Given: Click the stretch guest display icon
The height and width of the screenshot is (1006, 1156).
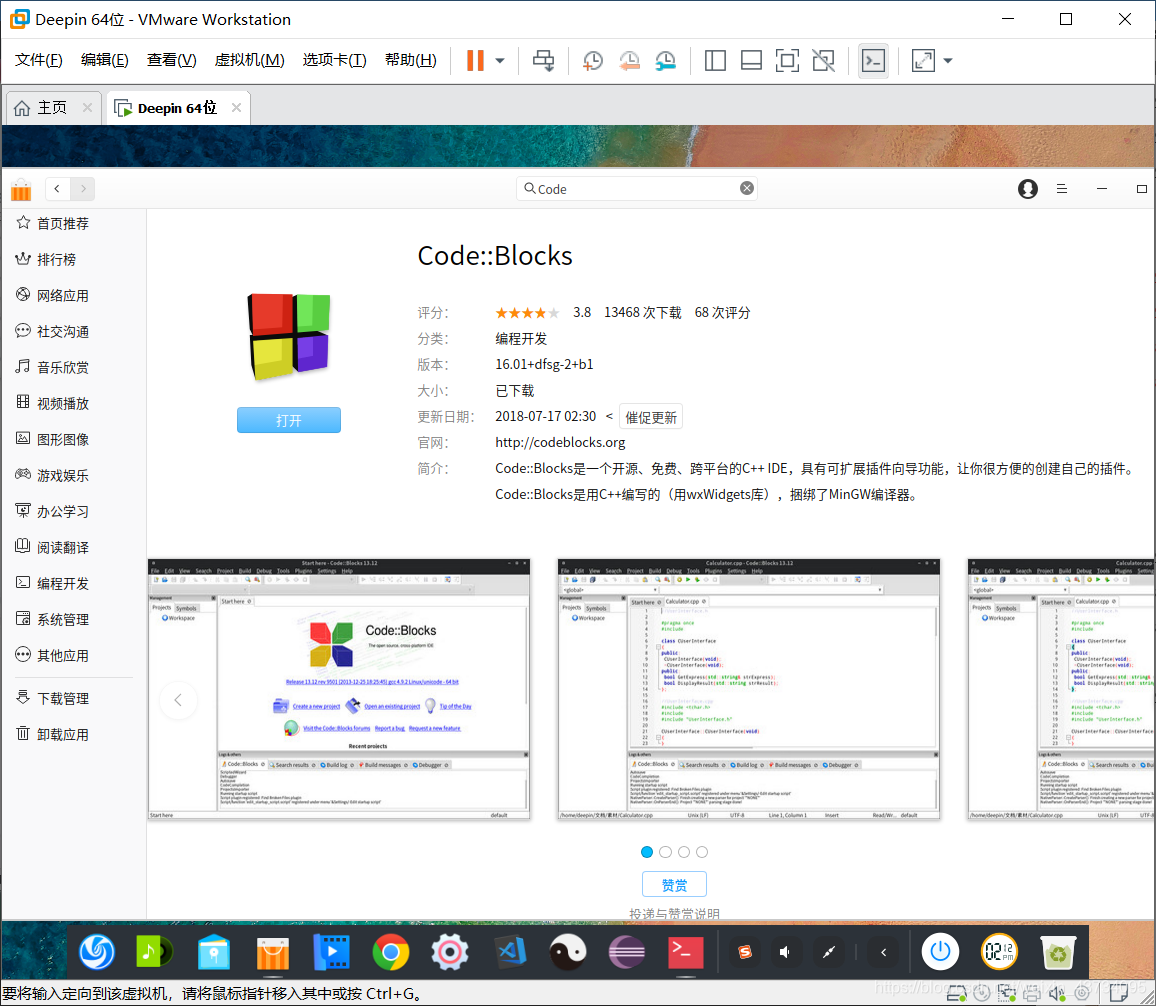Looking at the screenshot, I should click(923, 60).
